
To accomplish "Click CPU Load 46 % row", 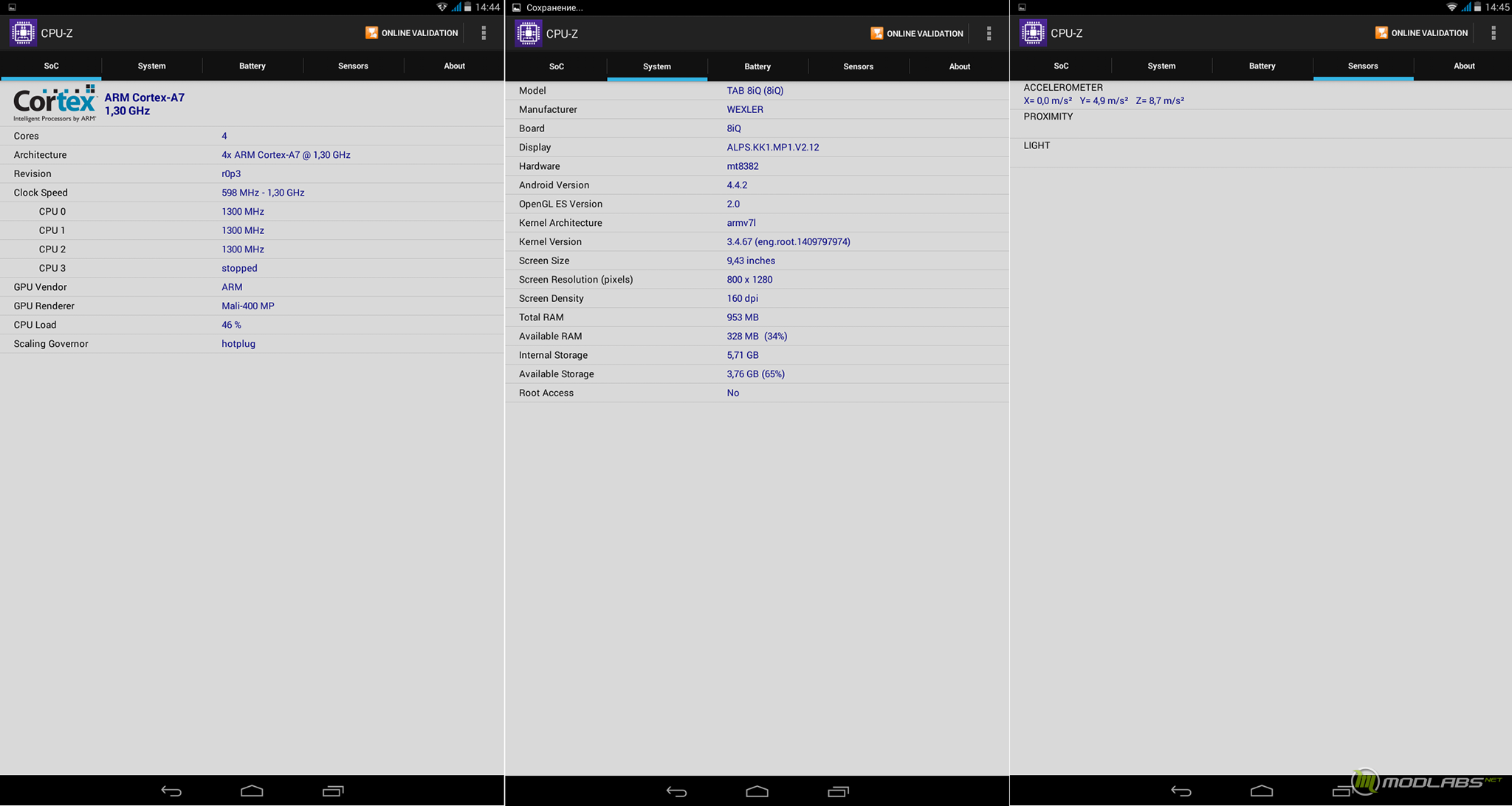I will coord(252,325).
